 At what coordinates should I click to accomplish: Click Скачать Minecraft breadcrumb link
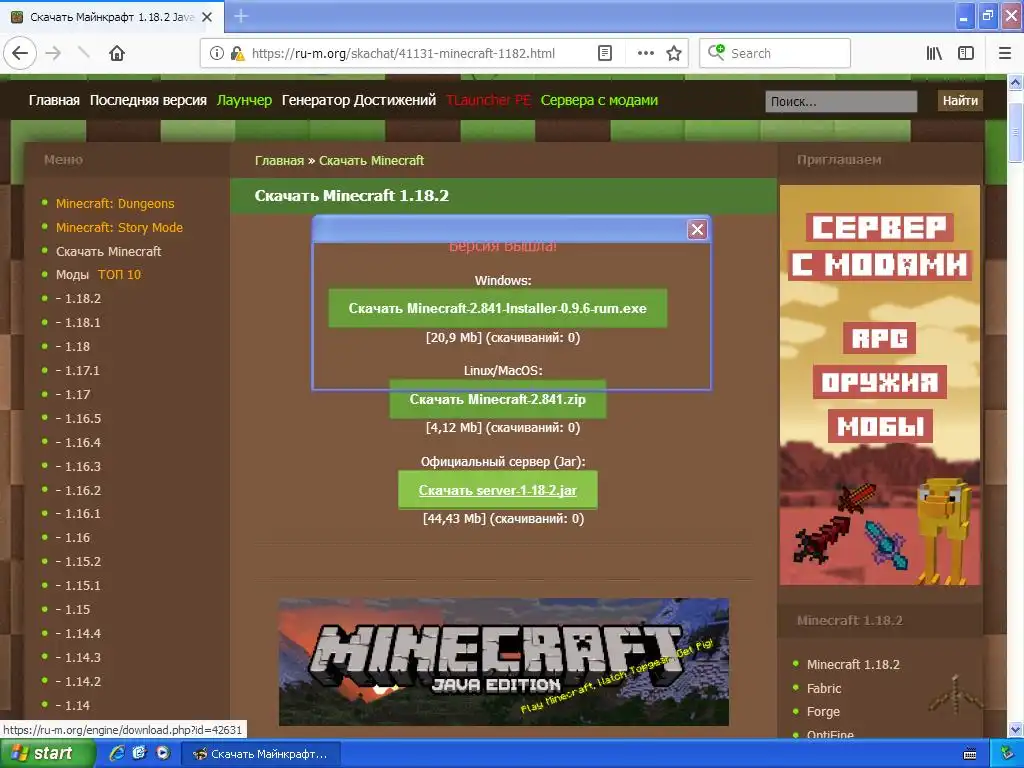[x=371, y=161]
